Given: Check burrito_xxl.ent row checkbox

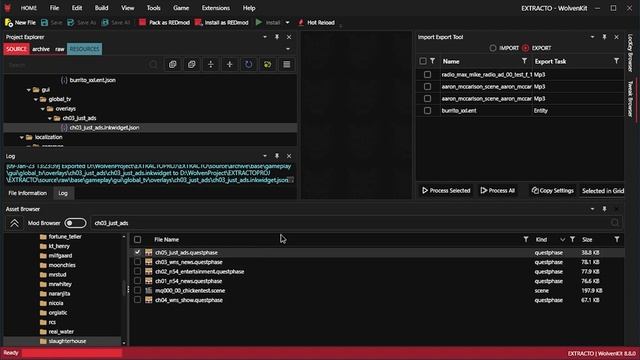Looking at the screenshot, I should [427, 111].
